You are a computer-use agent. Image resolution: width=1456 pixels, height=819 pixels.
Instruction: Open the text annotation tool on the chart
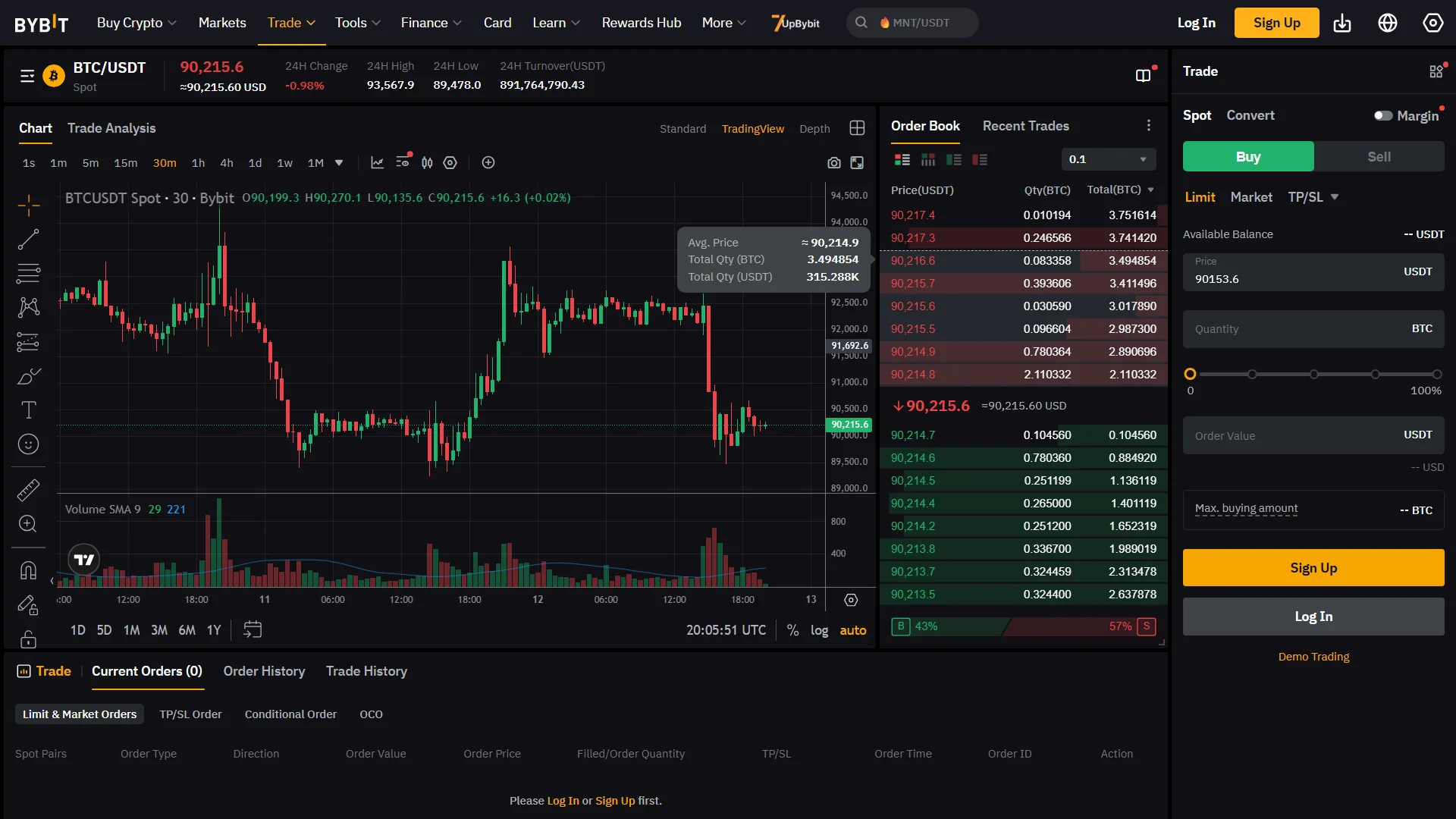pyautogui.click(x=28, y=409)
